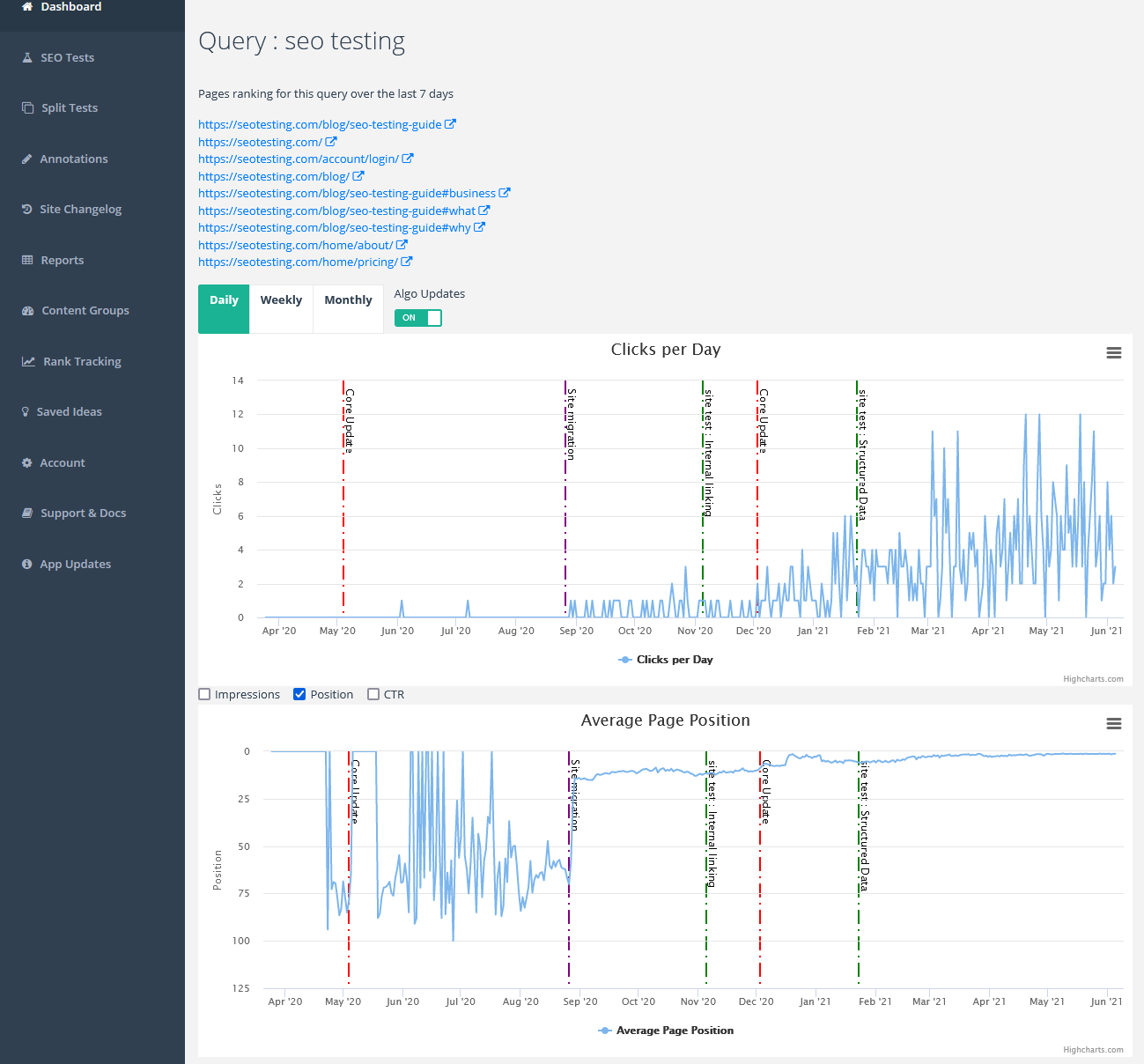
Task: Click the Annotations pencil icon
Action: pyautogui.click(x=27, y=159)
